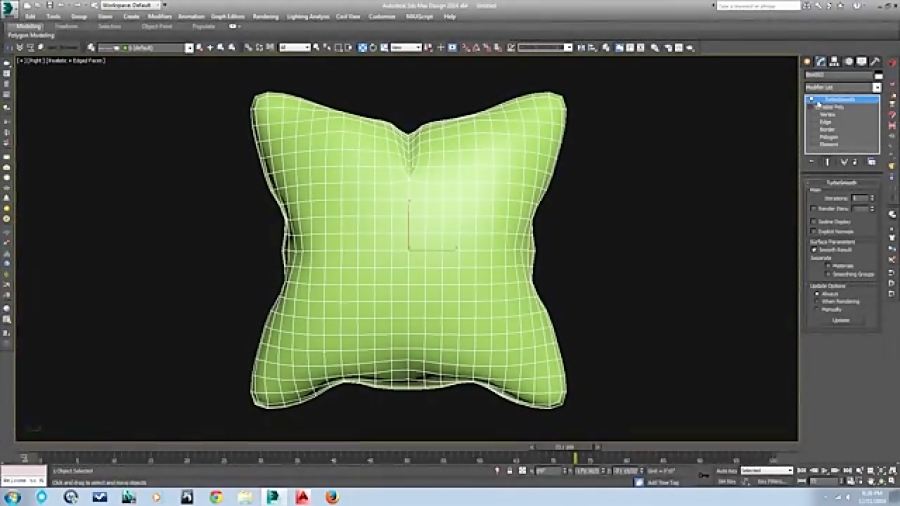
Task: Click the Update button in TurboSmooth
Action: click(x=841, y=320)
